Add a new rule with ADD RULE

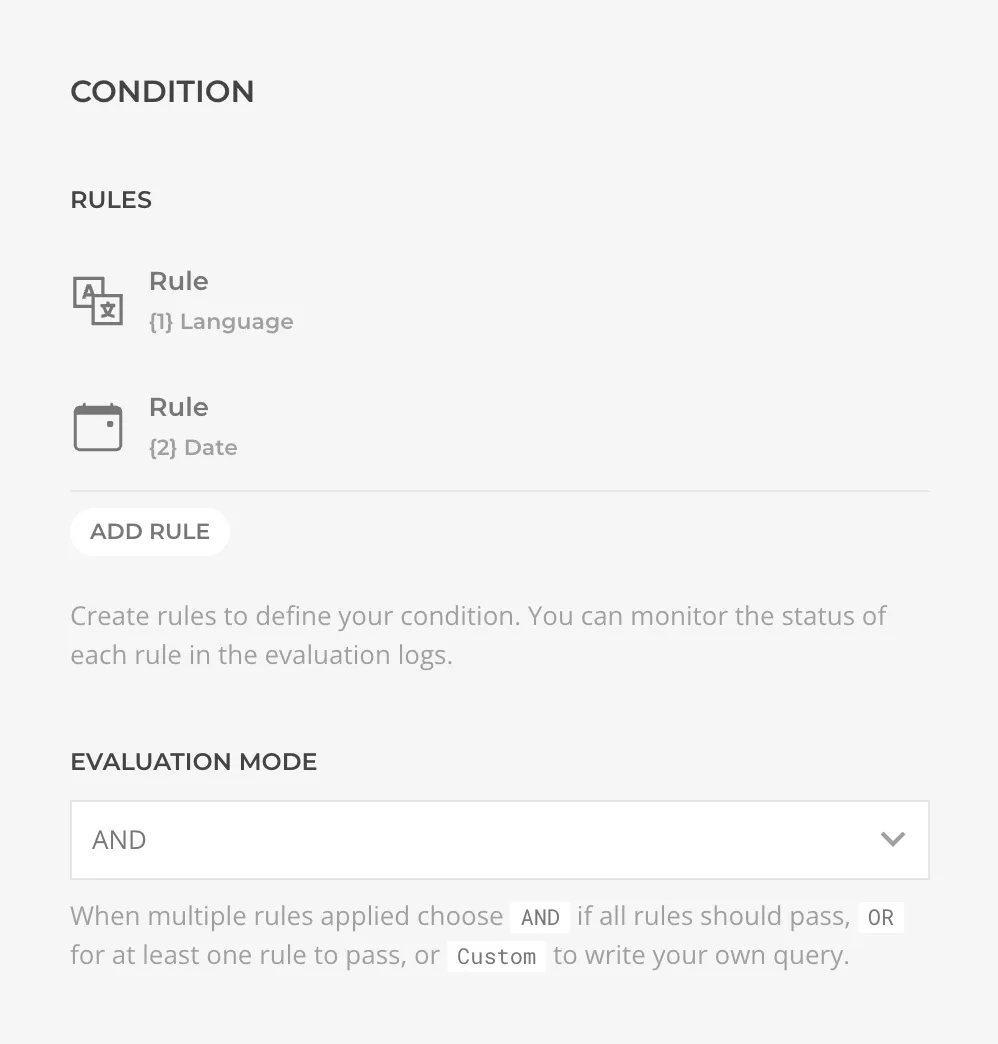click(150, 531)
